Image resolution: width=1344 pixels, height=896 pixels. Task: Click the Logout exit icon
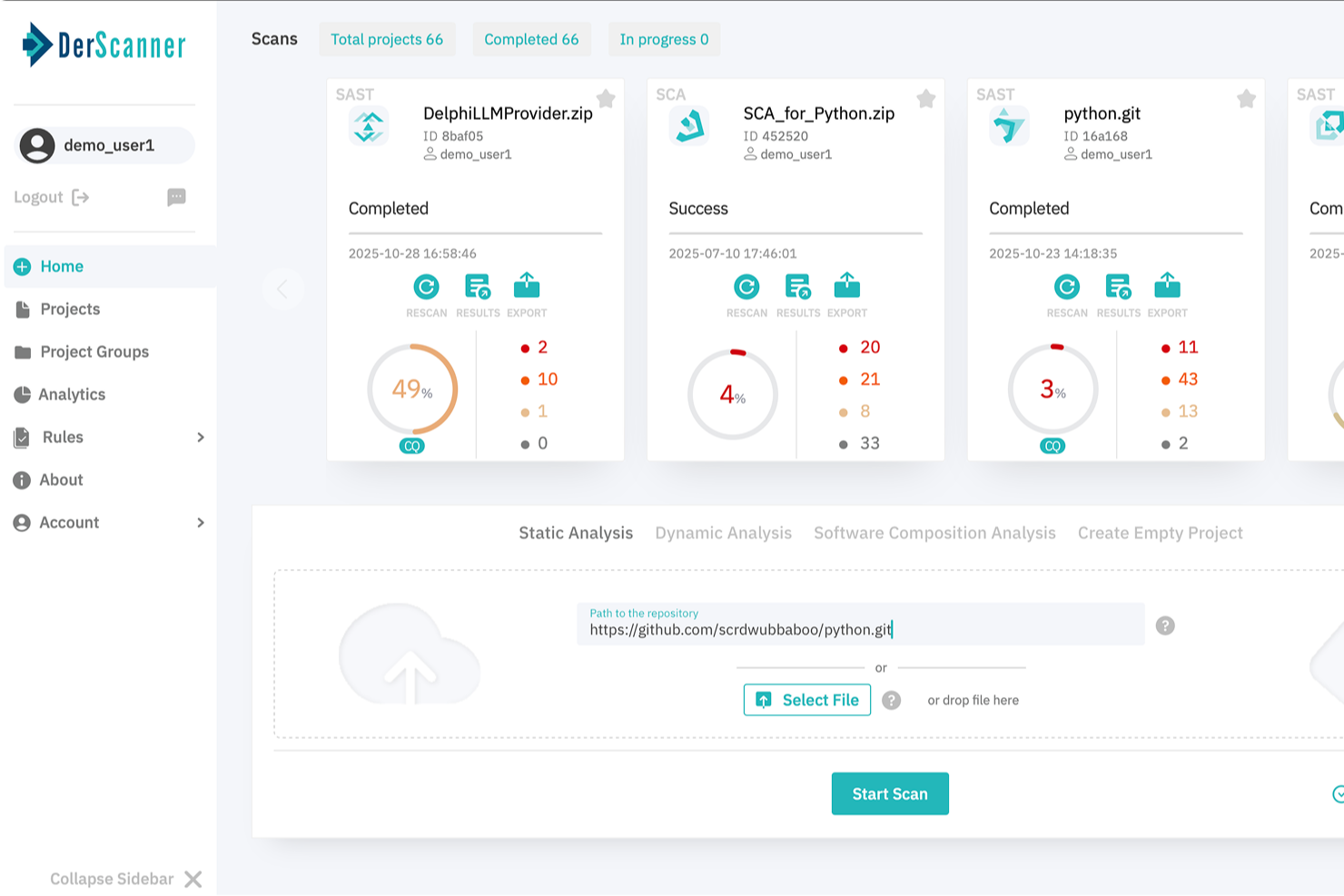click(80, 197)
